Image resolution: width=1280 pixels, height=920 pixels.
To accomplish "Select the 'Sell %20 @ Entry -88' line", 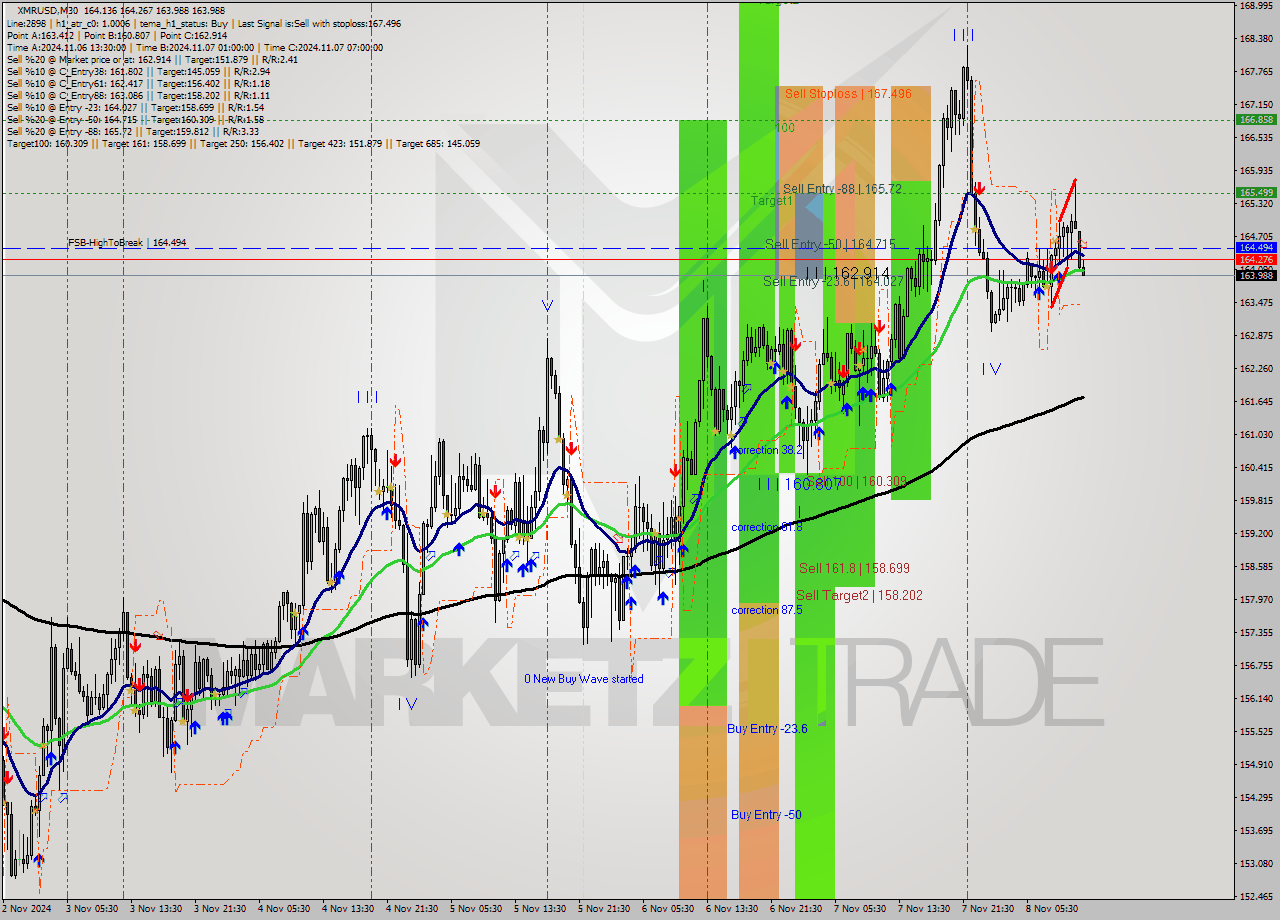I will pos(135,131).
